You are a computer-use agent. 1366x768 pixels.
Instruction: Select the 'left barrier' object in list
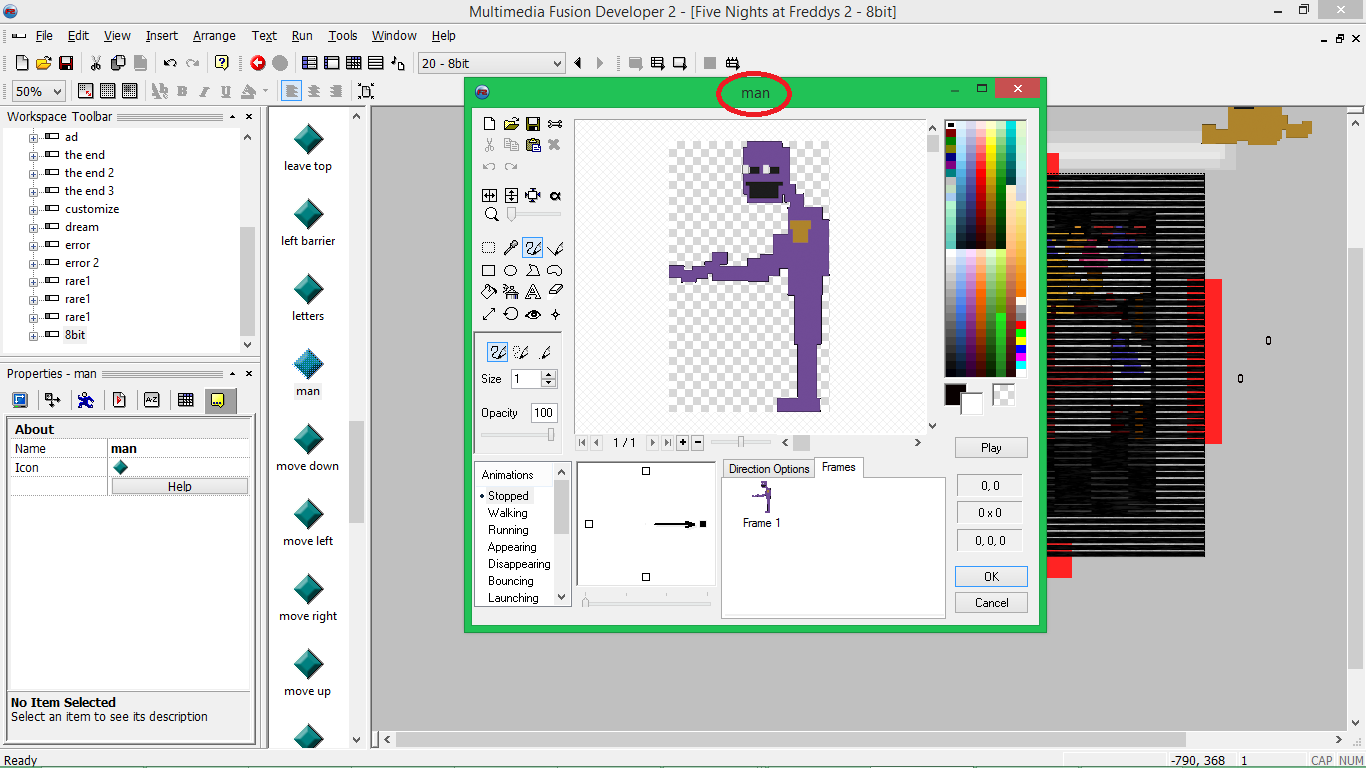(x=308, y=223)
